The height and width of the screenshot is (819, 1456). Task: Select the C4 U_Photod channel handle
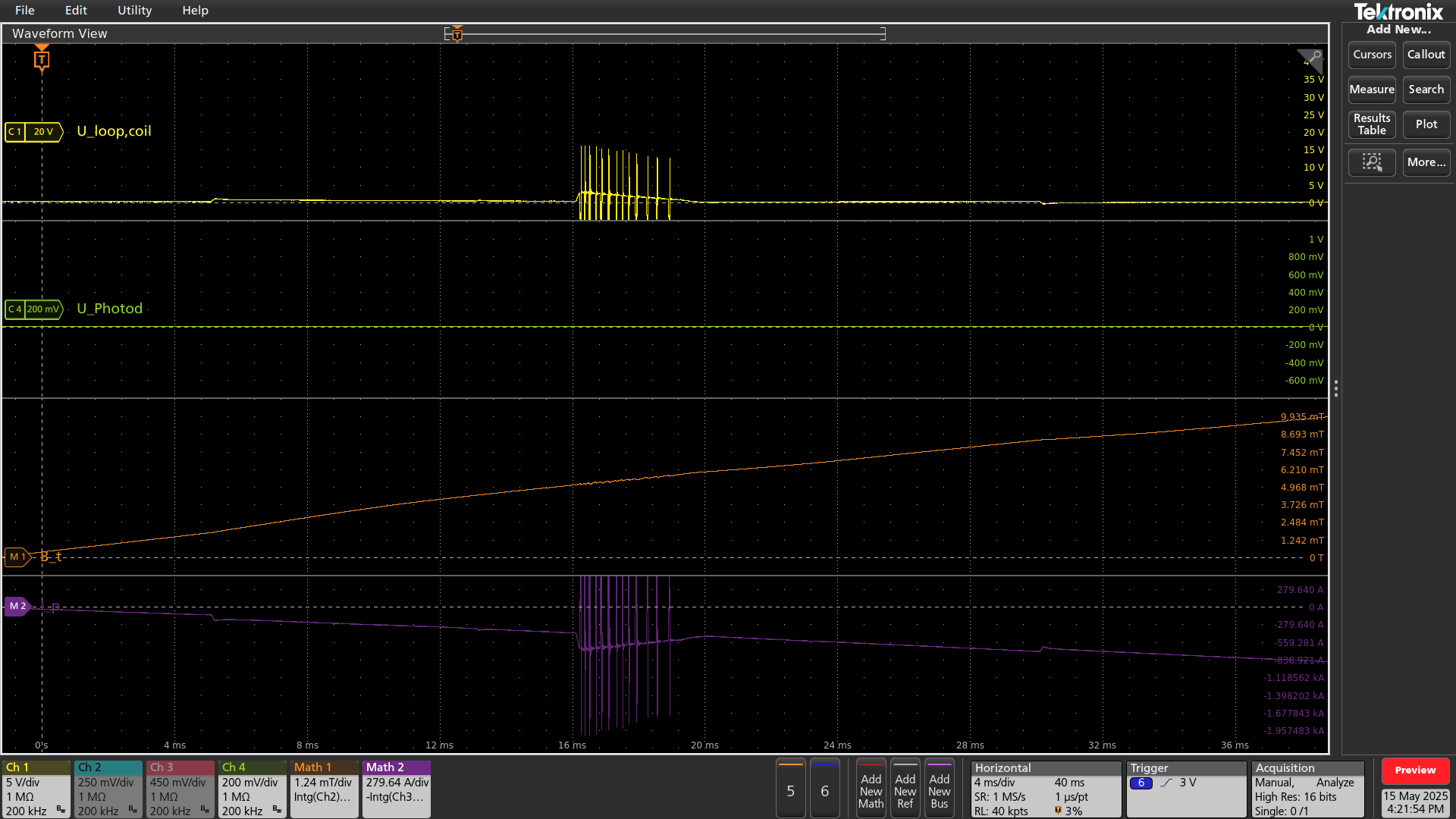[33, 309]
